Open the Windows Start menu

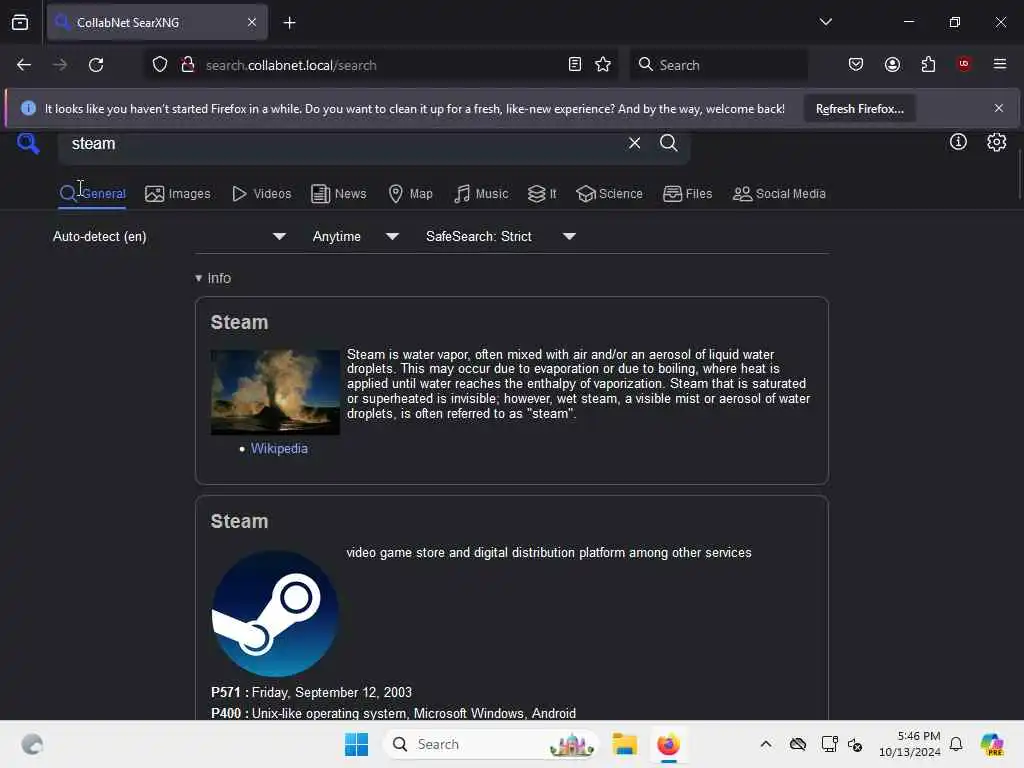(x=357, y=744)
